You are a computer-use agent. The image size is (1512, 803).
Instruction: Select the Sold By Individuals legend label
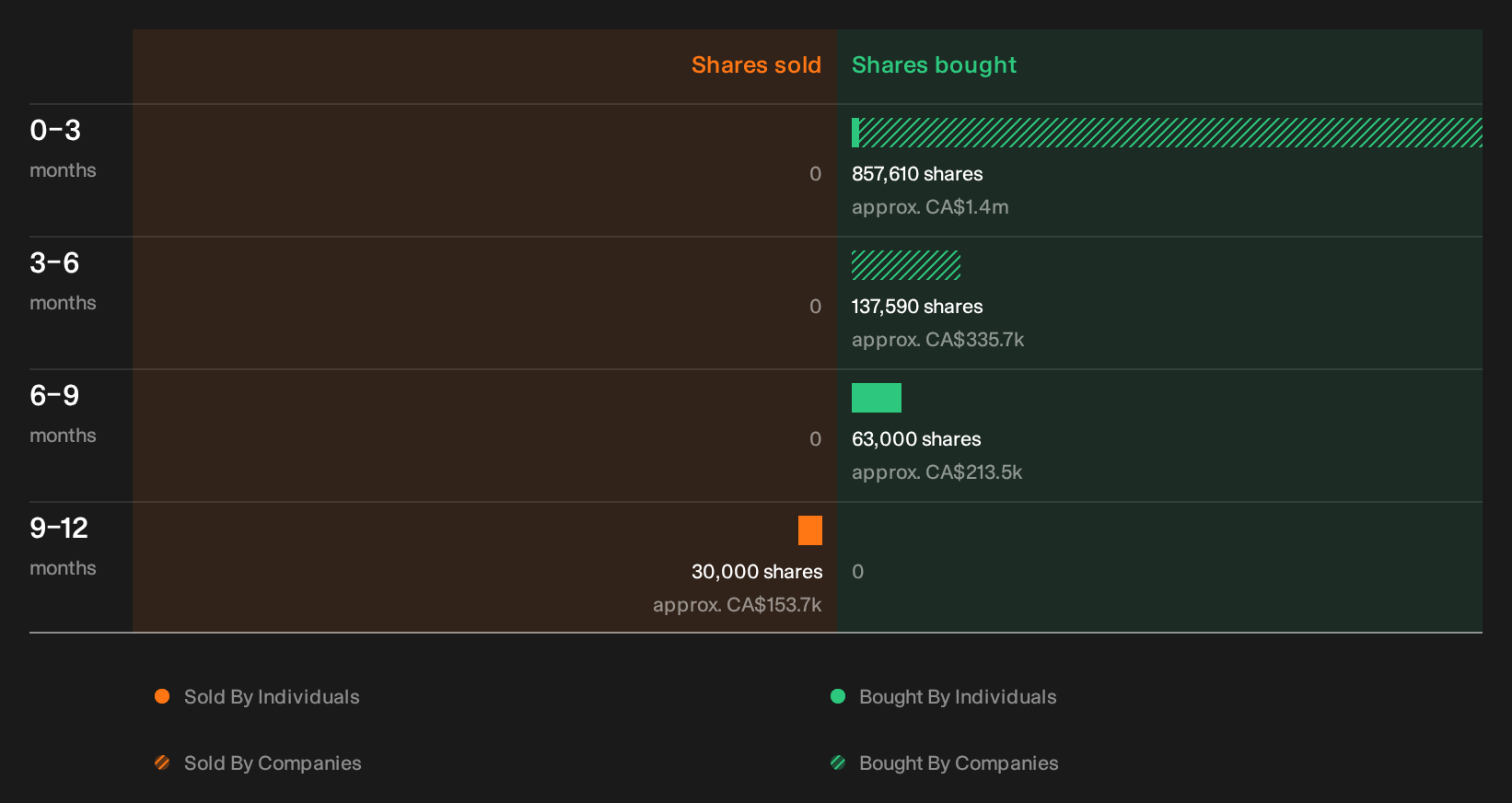pos(272,697)
